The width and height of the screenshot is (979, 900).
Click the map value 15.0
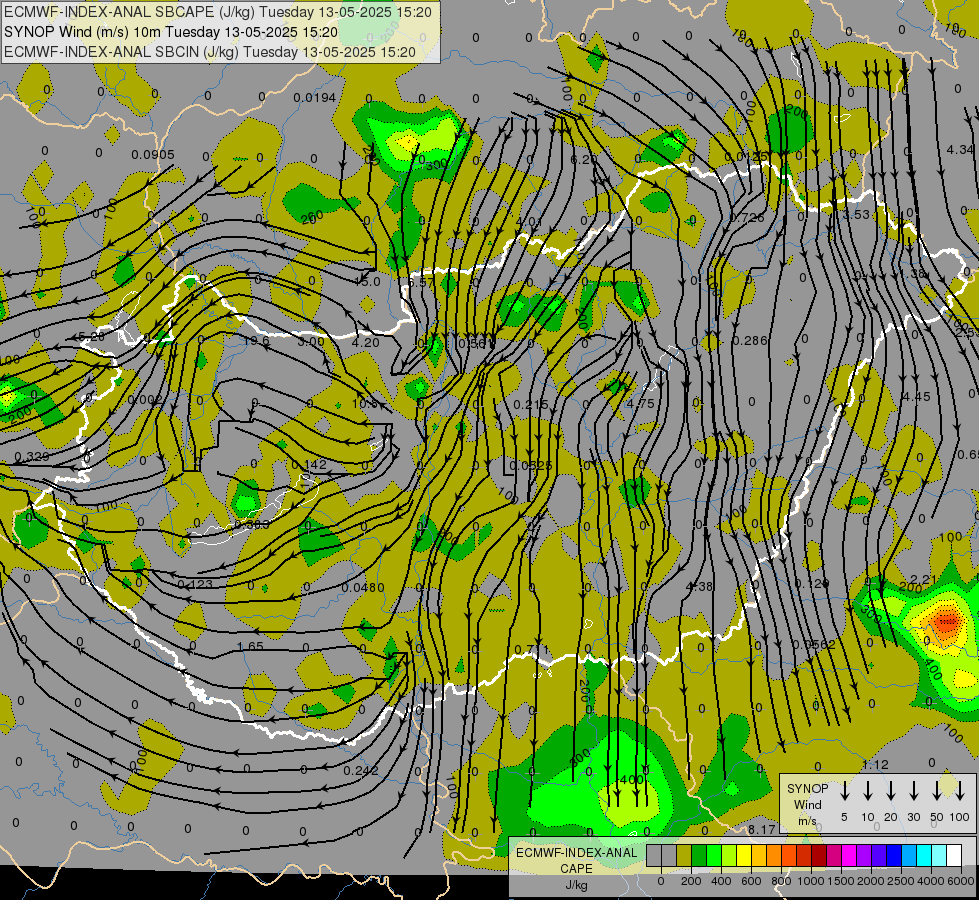pos(367,282)
